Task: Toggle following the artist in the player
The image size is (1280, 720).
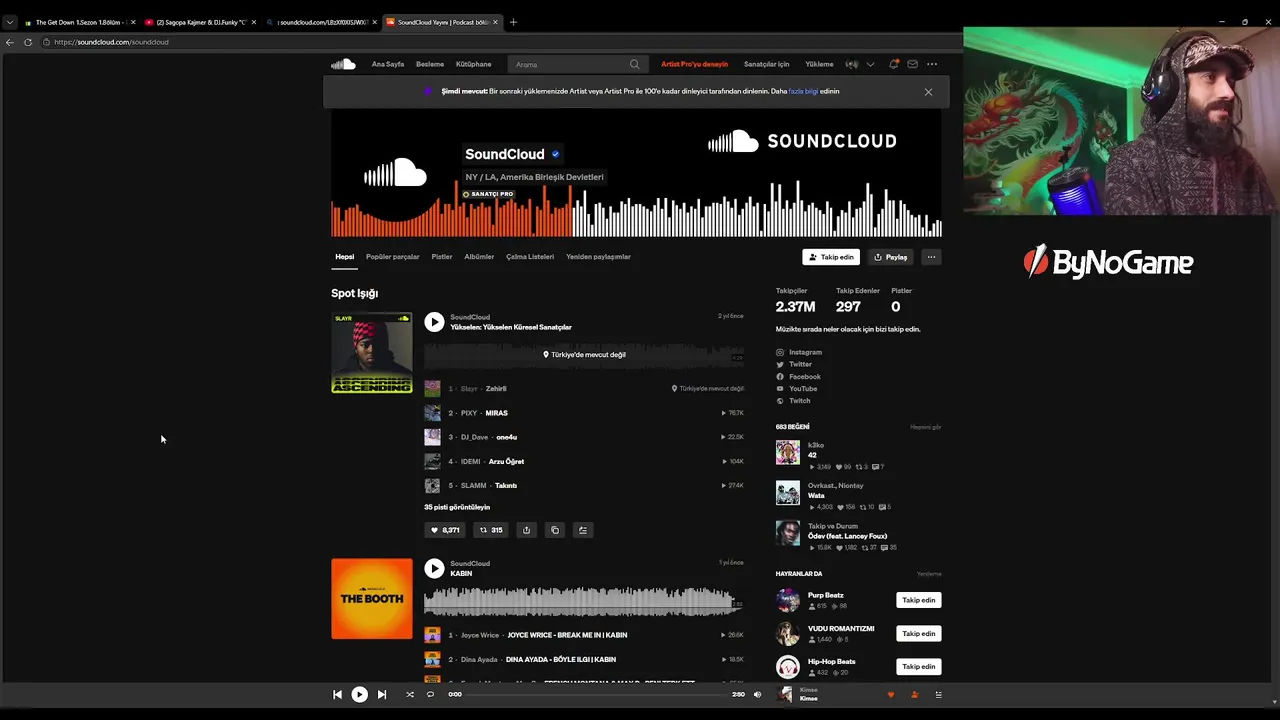Action: [x=914, y=695]
